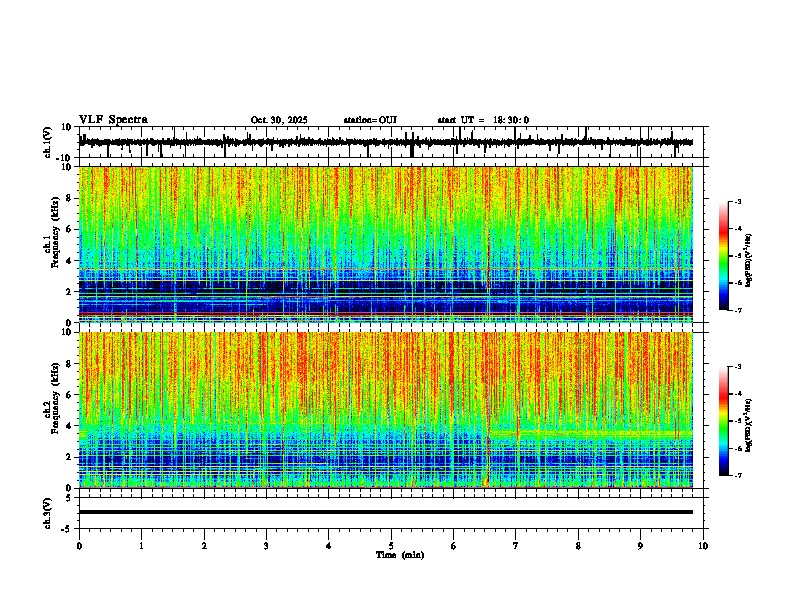
Task: Click time axis tick label '0'
Action: 79,546
